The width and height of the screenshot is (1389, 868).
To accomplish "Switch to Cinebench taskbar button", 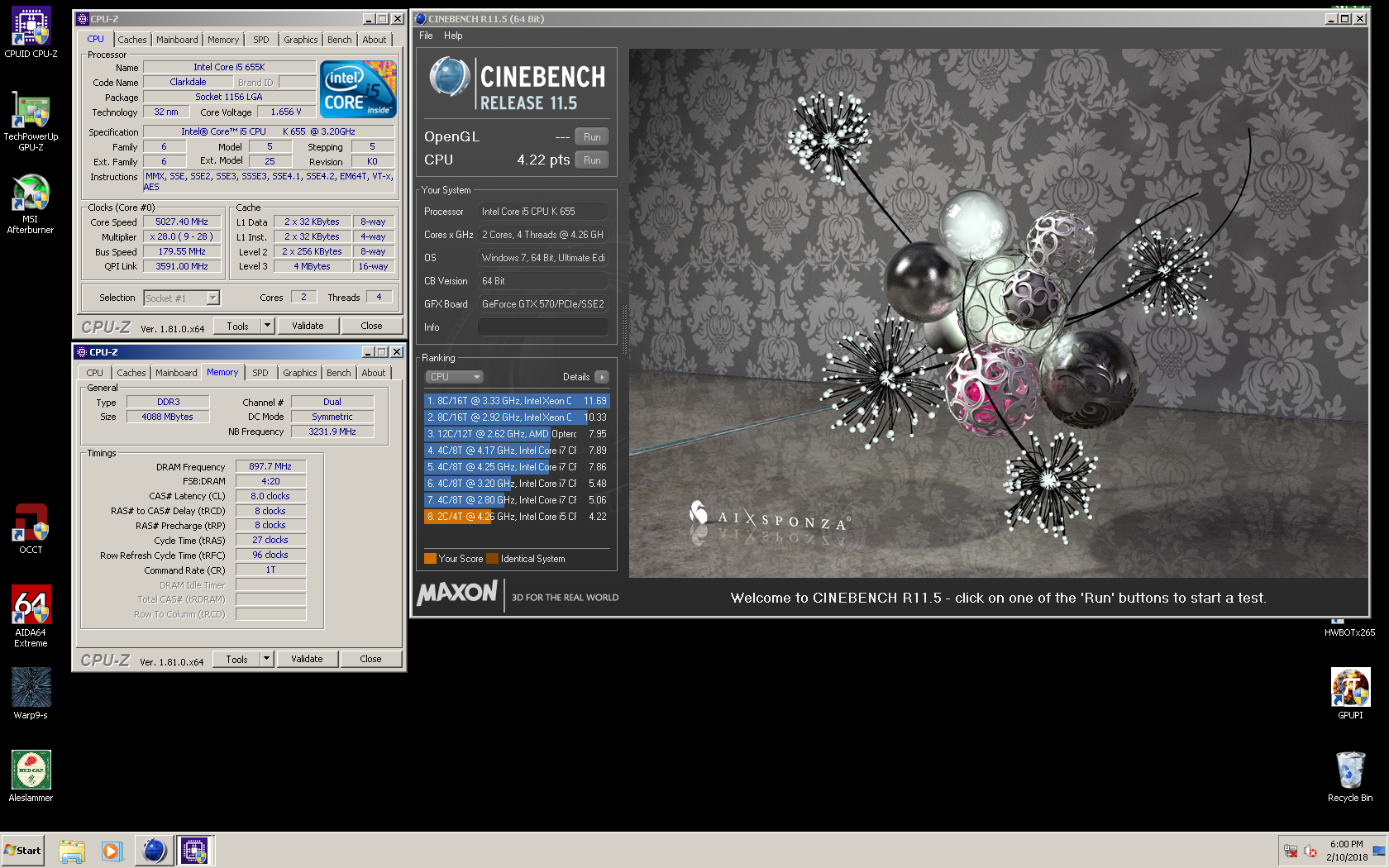I will pyautogui.click(x=154, y=851).
